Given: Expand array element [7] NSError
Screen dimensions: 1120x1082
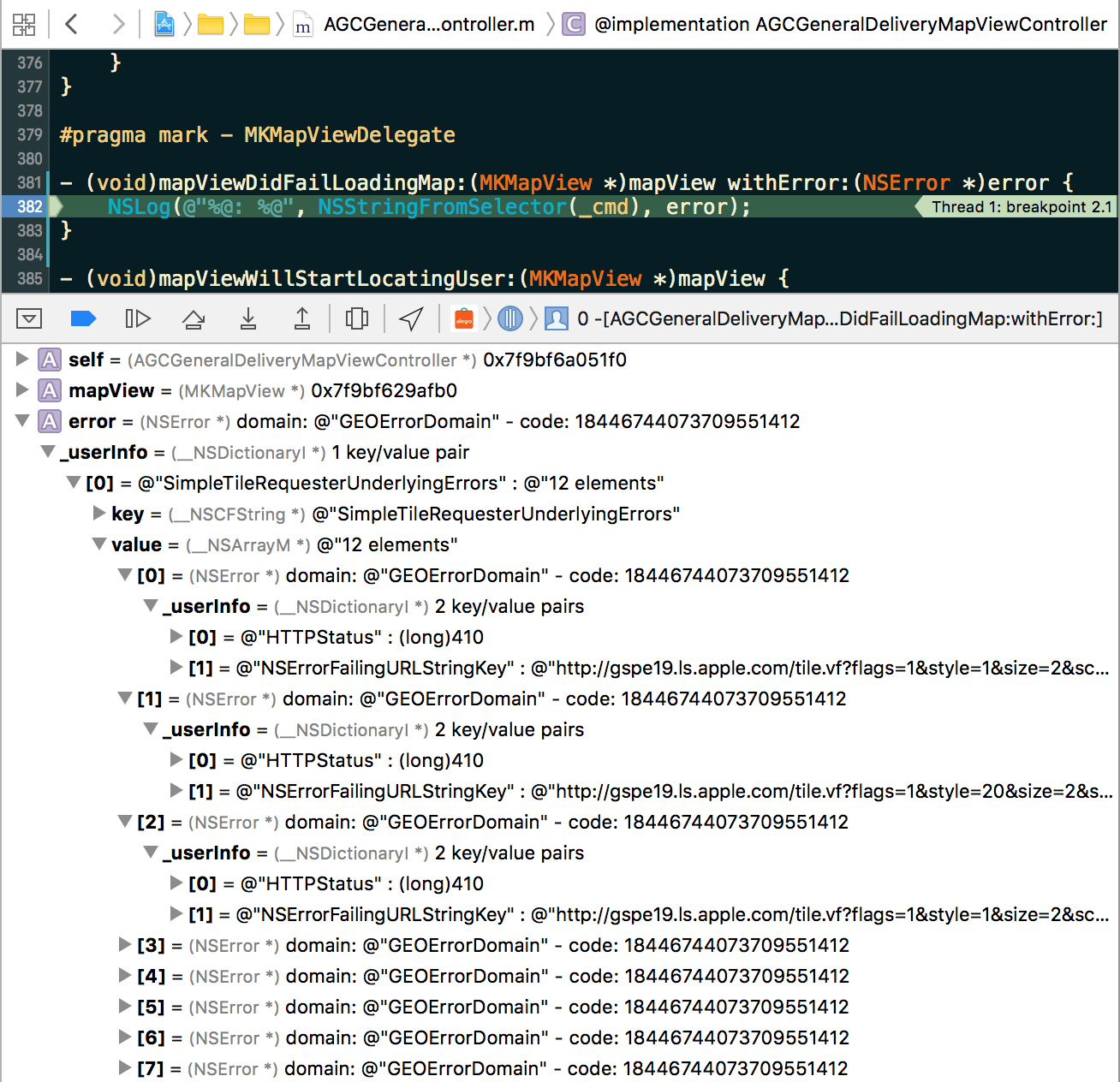Looking at the screenshot, I should pyautogui.click(x=125, y=1068).
